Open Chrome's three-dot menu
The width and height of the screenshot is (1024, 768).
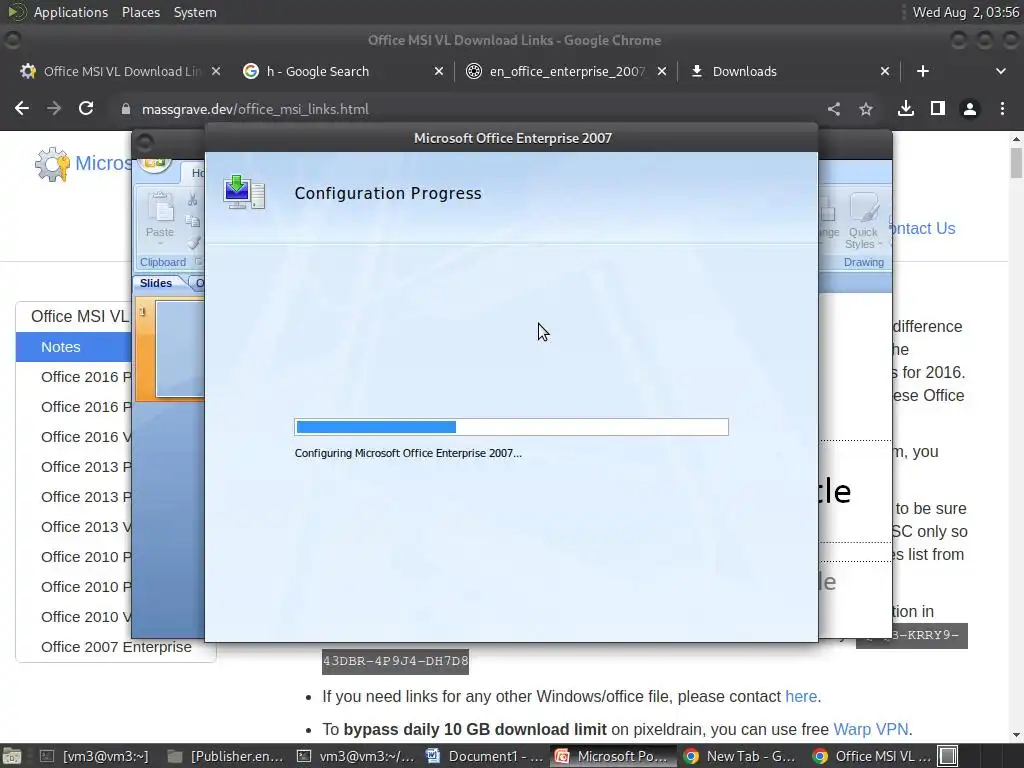coord(1002,108)
